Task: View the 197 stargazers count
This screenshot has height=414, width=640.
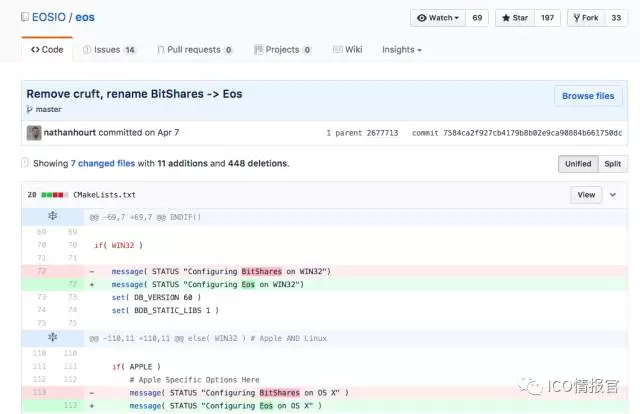Action: (x=547, y=18)
